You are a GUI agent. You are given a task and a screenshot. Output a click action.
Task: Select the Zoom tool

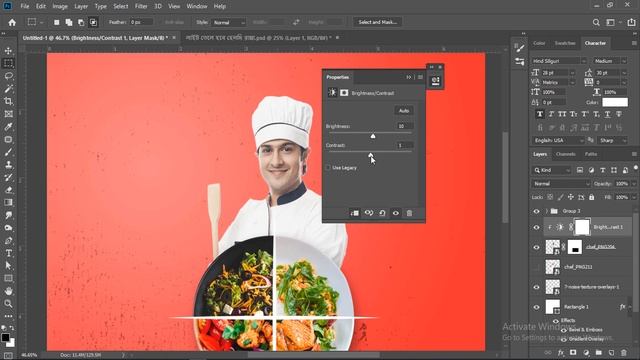8,304
